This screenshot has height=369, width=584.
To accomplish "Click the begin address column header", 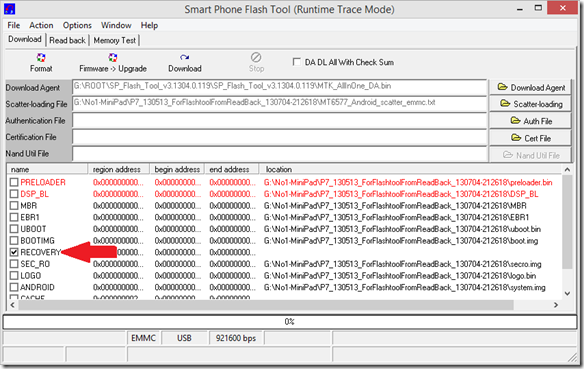I will pos(177,169).
